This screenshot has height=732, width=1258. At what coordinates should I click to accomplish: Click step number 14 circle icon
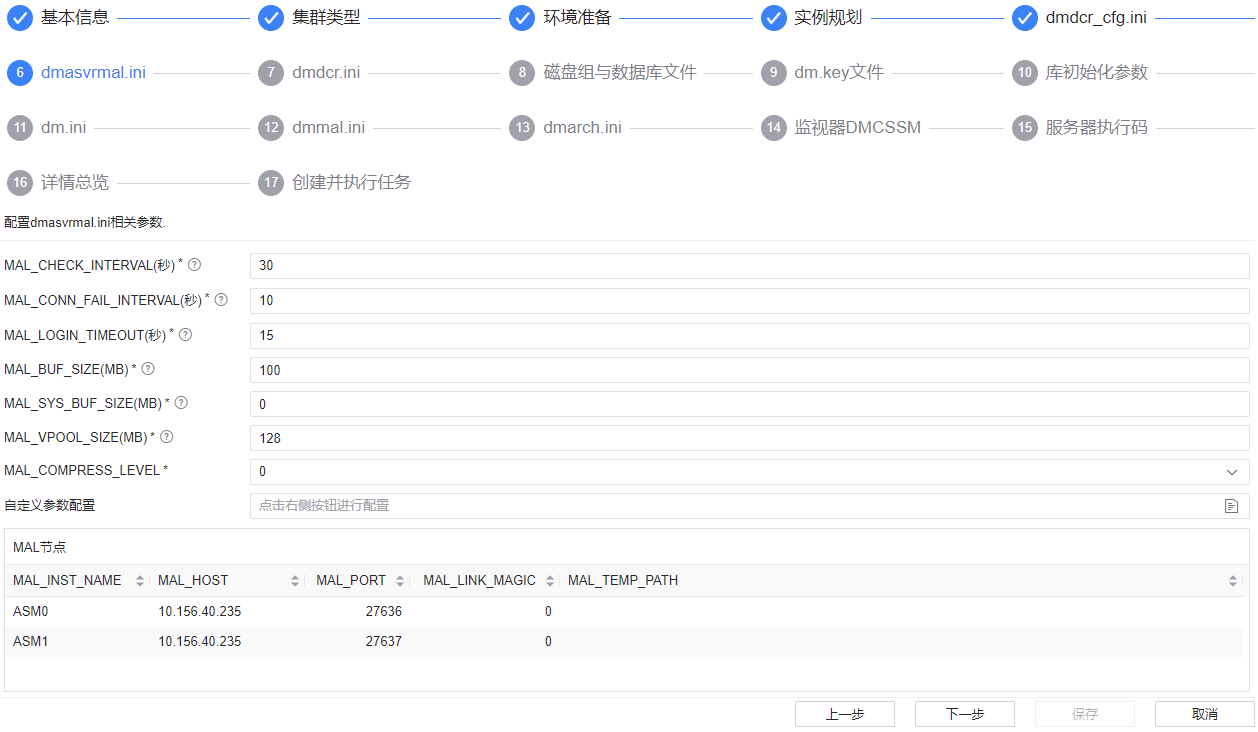point(774,128)
